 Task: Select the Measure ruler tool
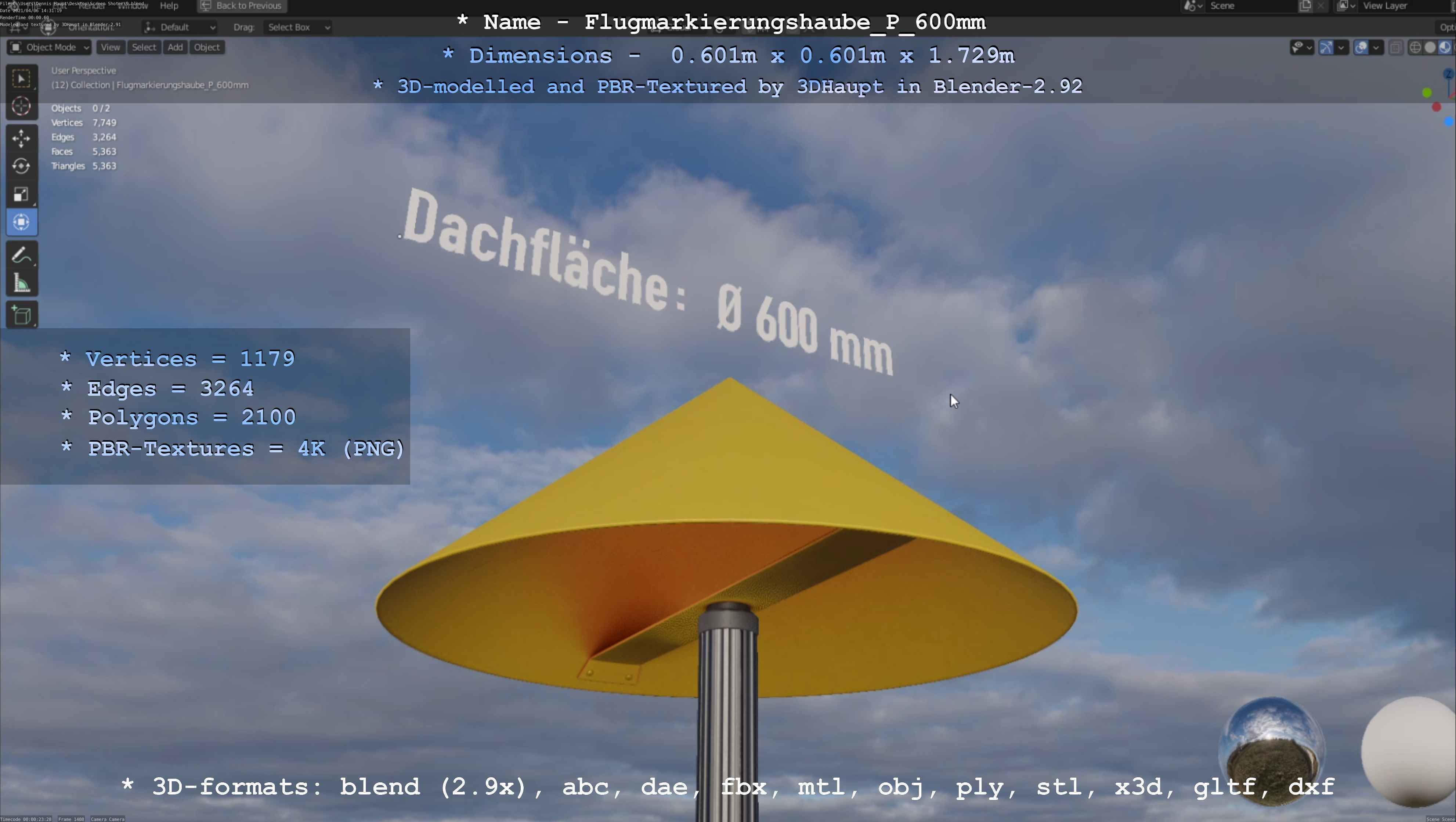(21, 283)
